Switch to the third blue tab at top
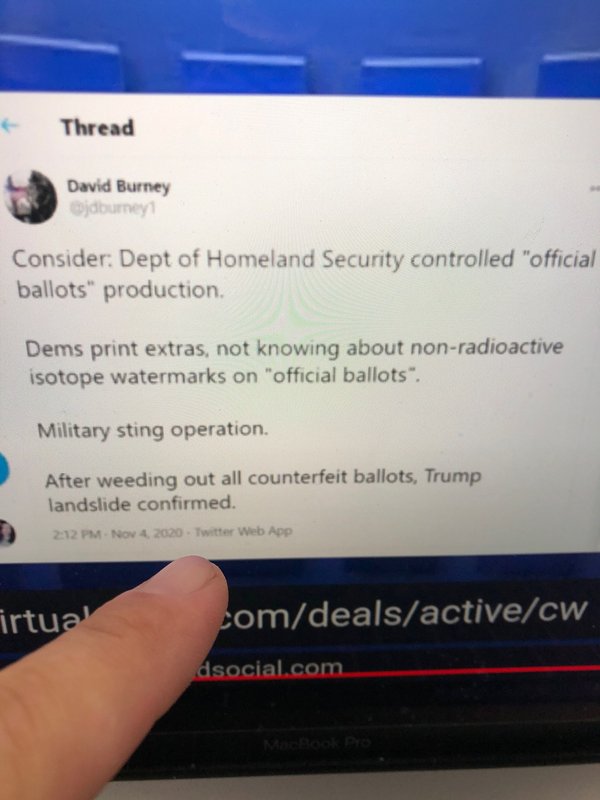 (421, 76)
